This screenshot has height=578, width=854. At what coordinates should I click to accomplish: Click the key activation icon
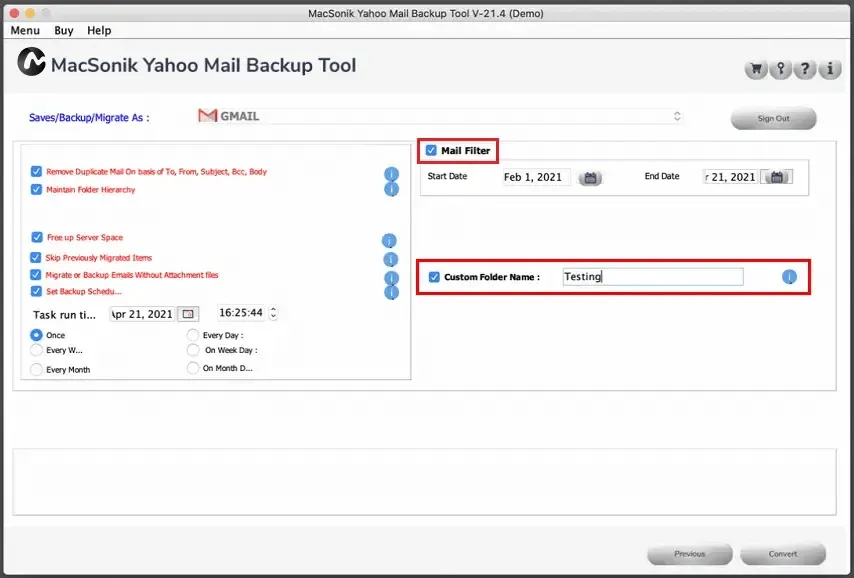pos(780,69)
